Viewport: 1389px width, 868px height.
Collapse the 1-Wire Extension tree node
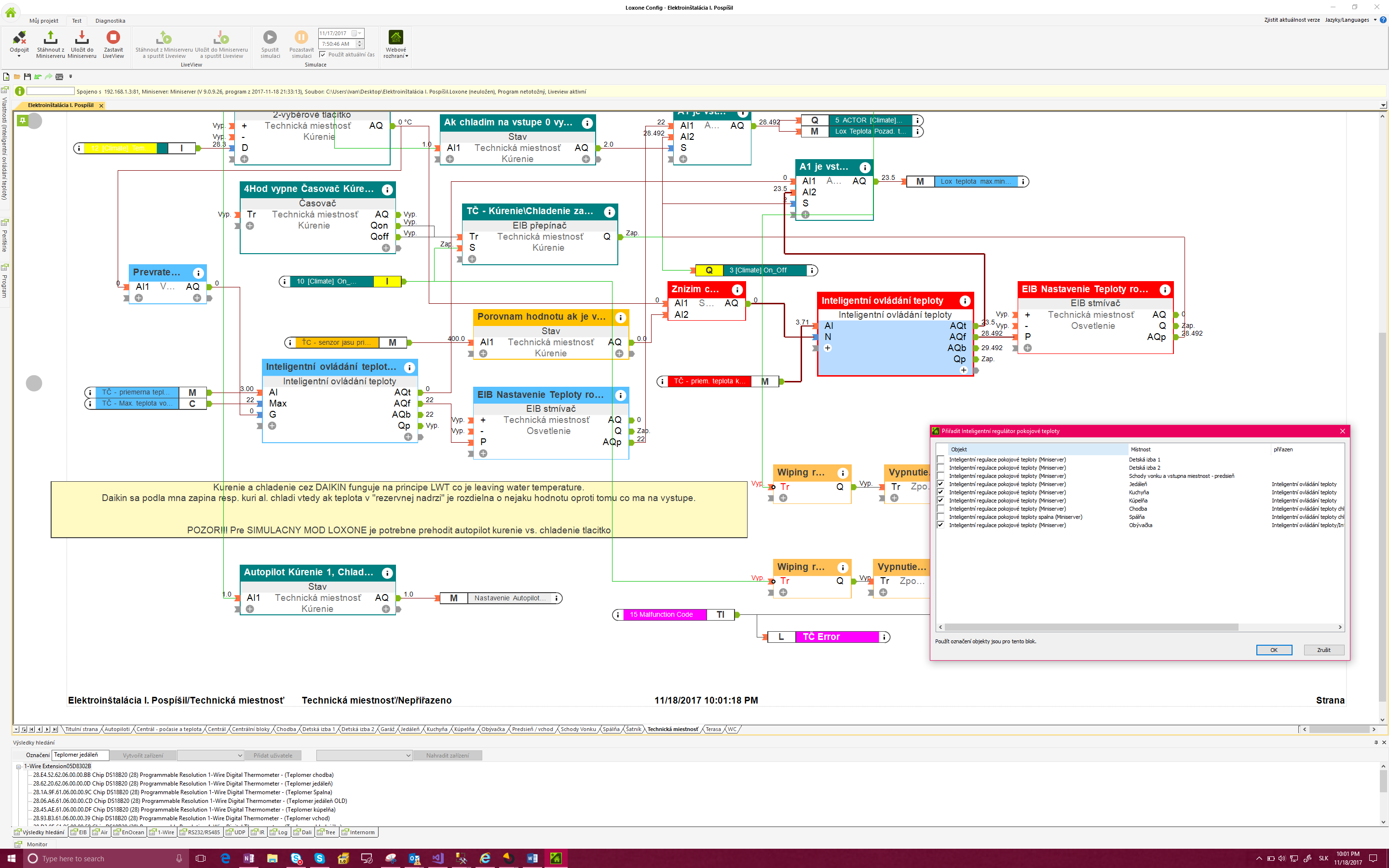pyautogui.click(x=18, y=766)
